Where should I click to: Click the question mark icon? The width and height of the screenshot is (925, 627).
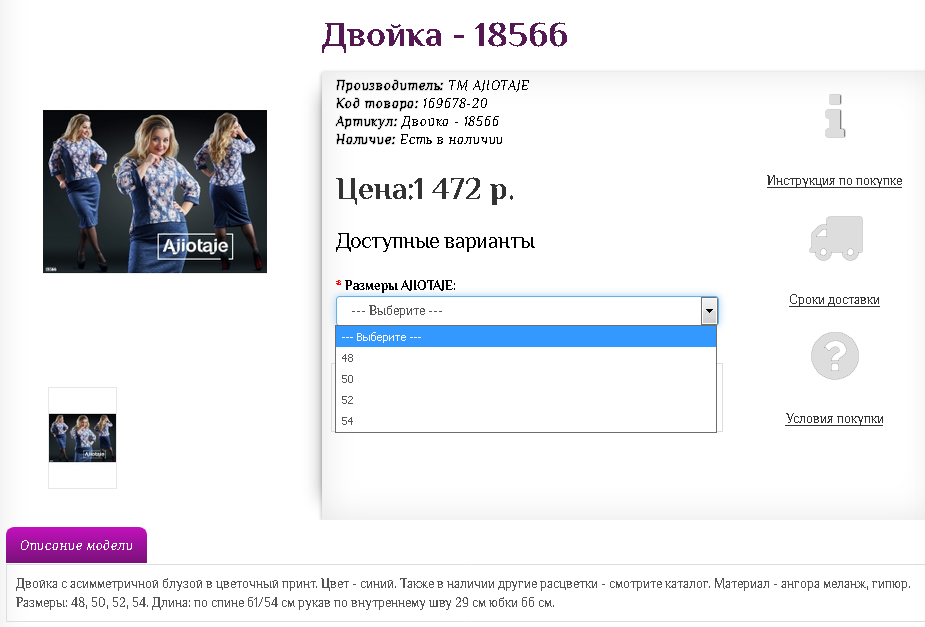(835, 356)
